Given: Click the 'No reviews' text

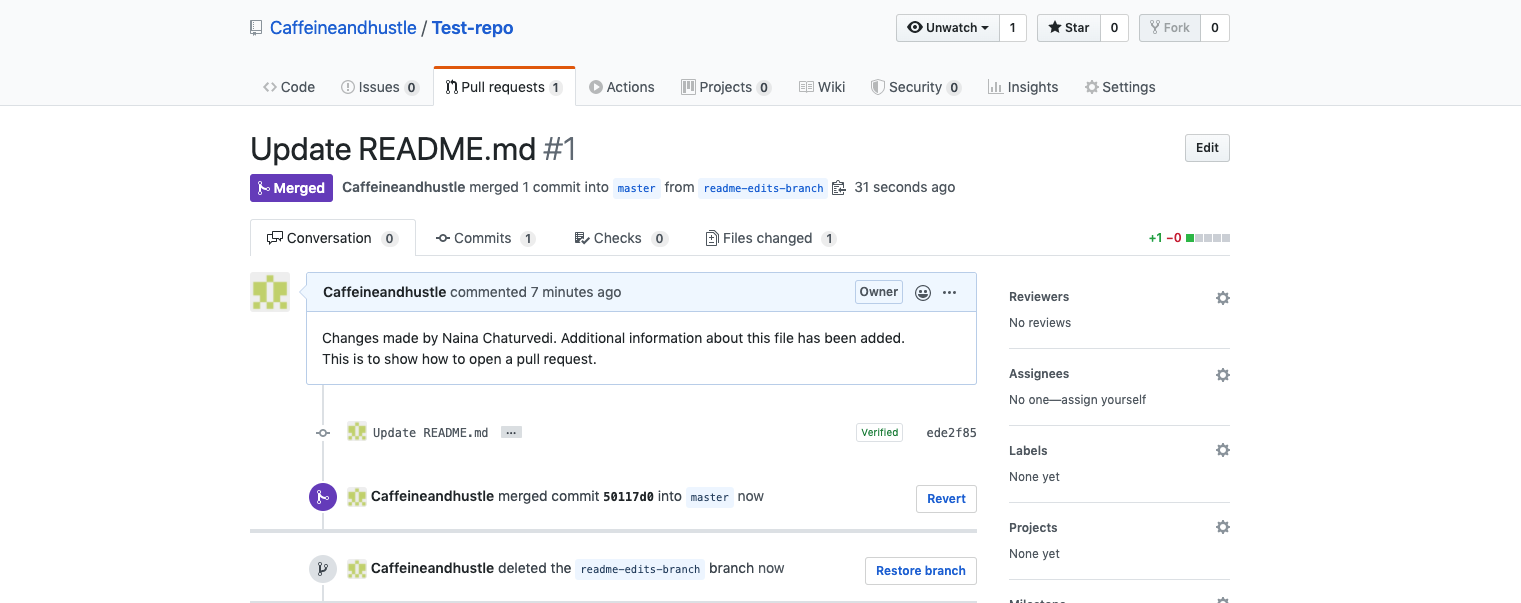Looking at the screenshot, I should coord(1040,323).
